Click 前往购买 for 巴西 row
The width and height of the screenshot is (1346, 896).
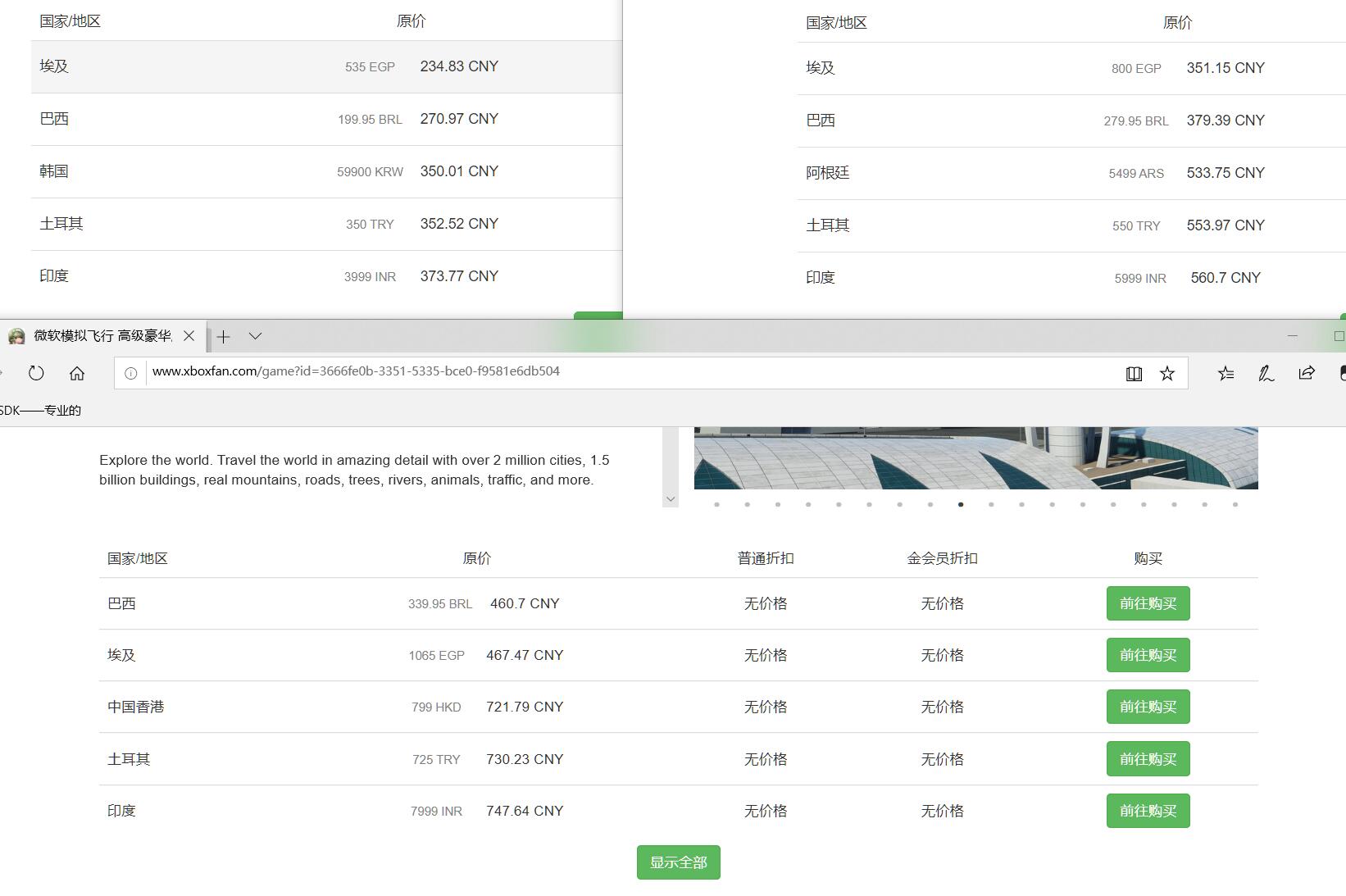[1148, 603]
